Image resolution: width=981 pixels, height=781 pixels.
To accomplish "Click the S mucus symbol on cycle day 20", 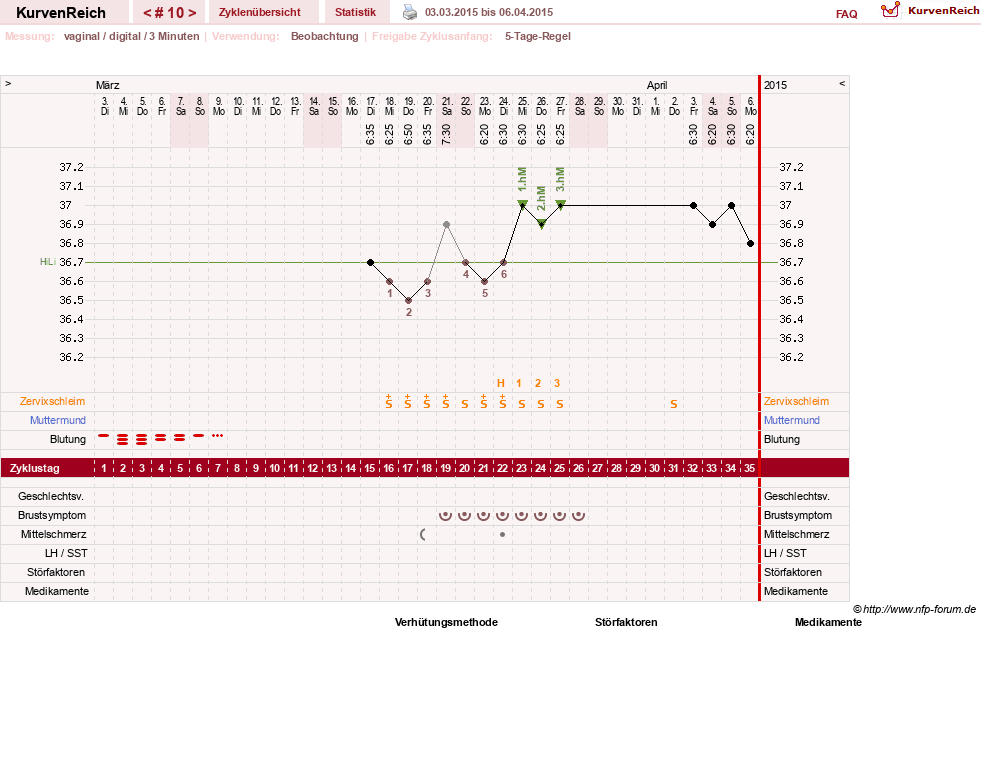I will [465, 404].
